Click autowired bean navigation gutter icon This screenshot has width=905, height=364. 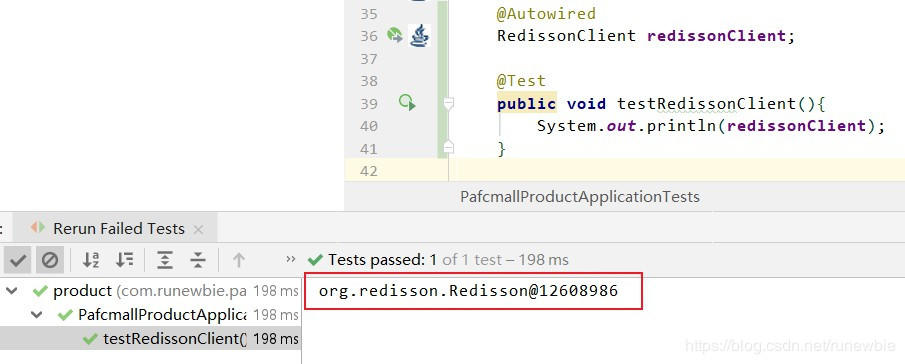coord(395,35)
